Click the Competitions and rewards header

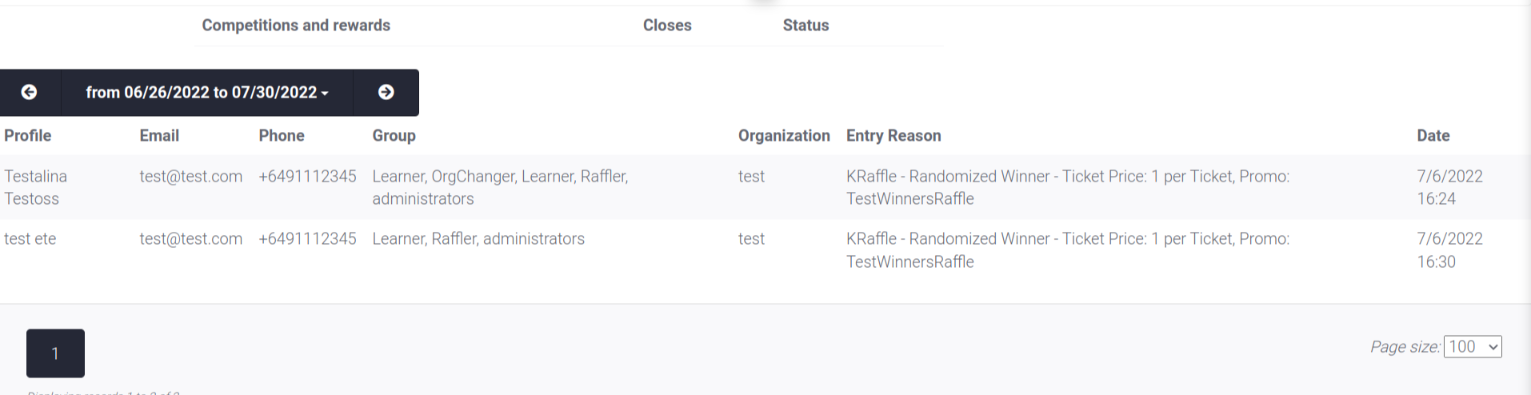tap(296, 25)
